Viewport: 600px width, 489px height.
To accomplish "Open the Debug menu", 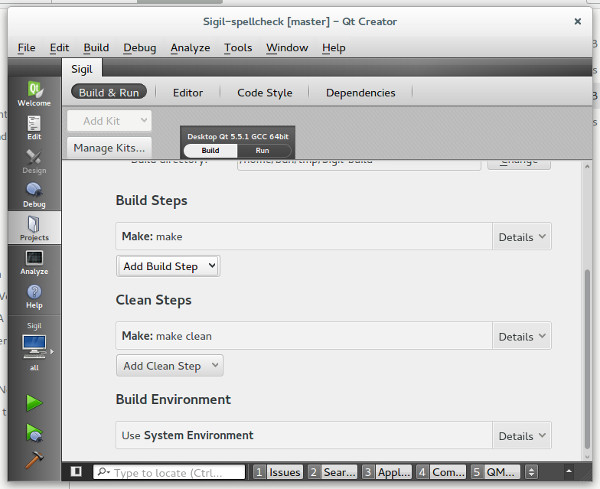I will point(140,47).
